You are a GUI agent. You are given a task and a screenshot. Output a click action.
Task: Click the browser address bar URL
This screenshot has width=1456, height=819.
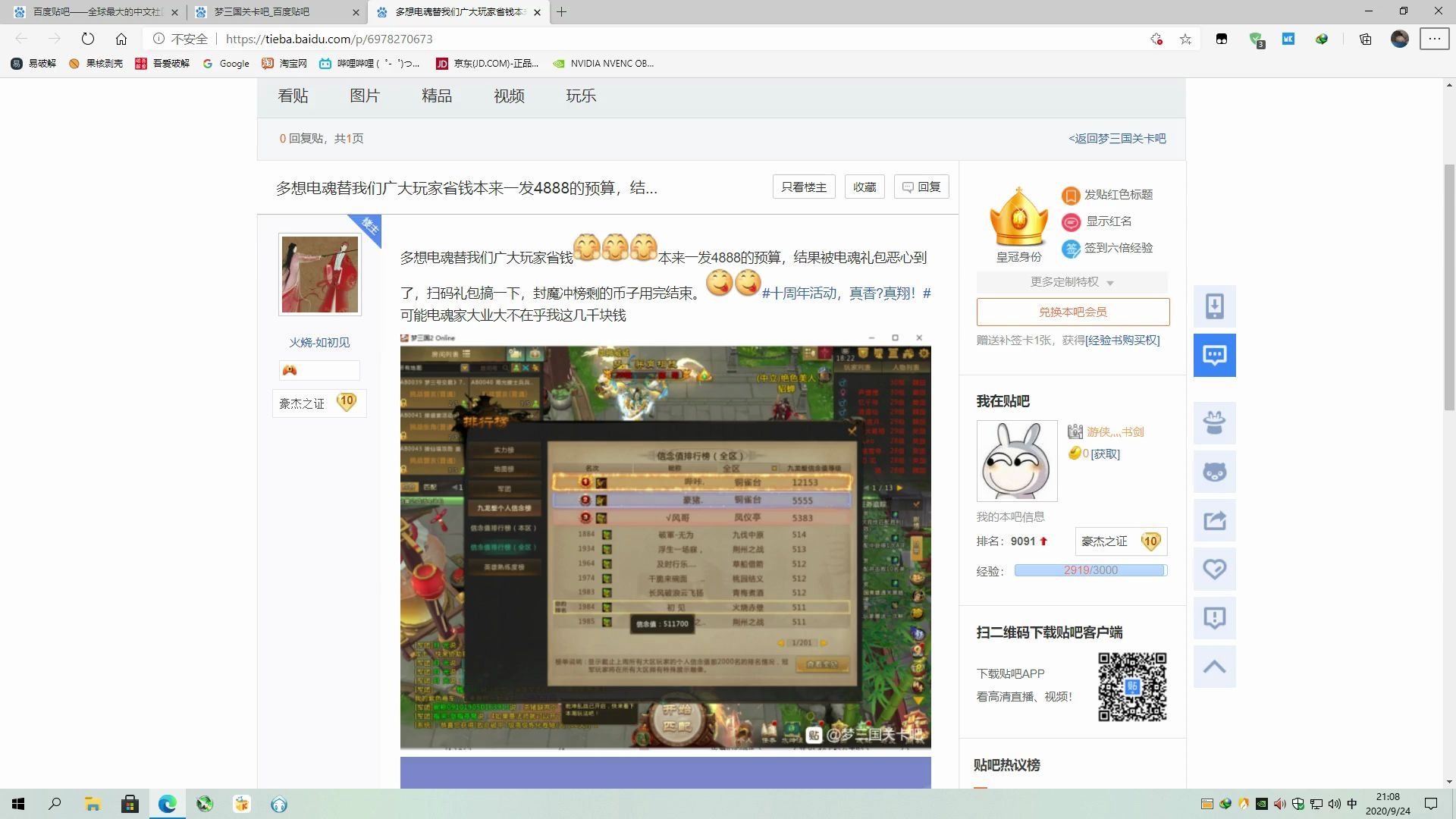point(329,39)
